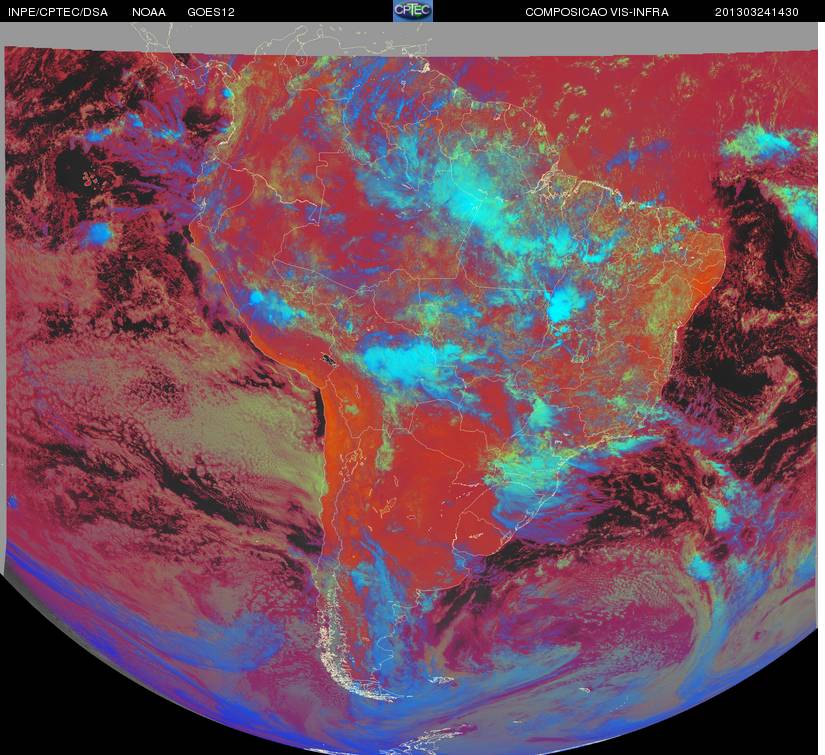This screenshot has width=825, height=755.
Task: Click the GOES12 satellite label
Action: (211, 12)
